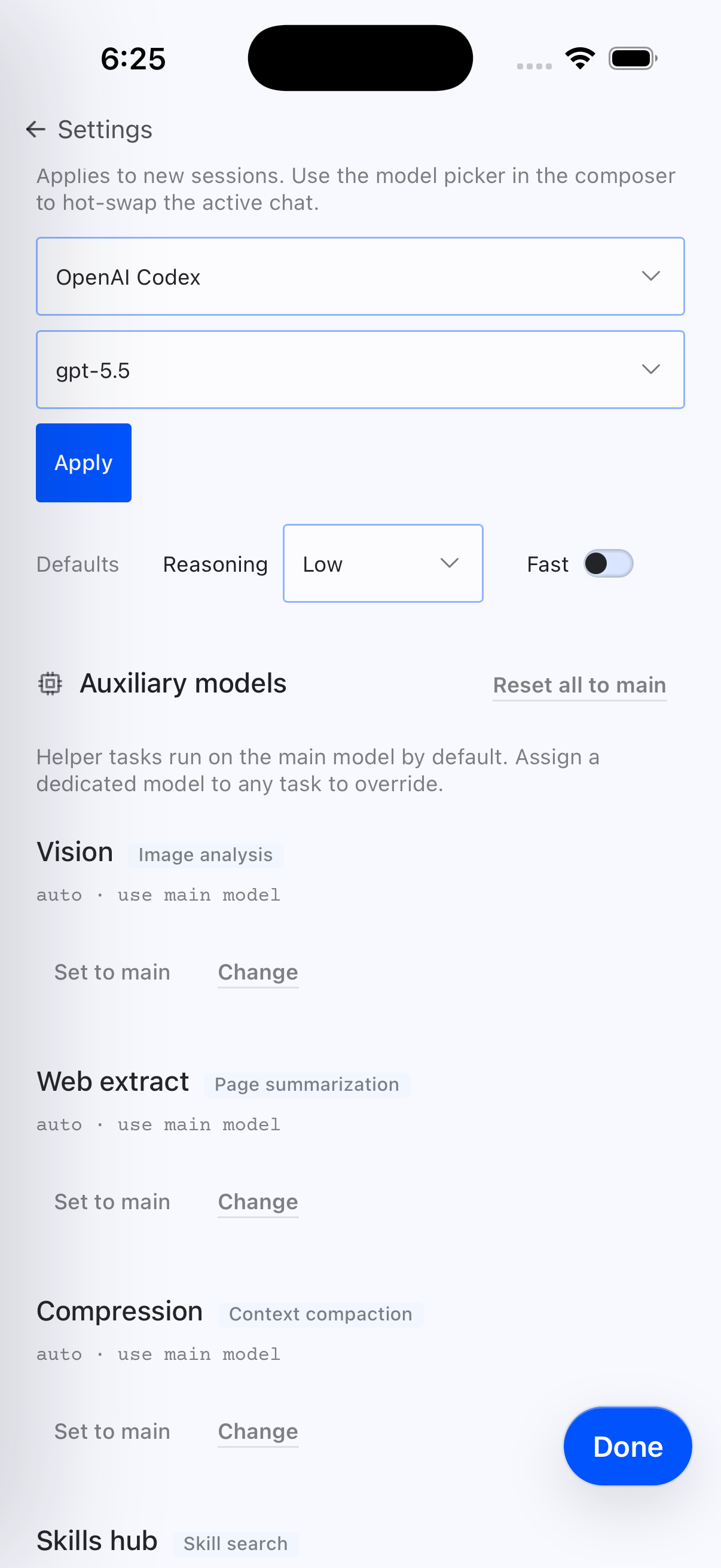Click Change under Web extract
This screenshot has height=1568, width=721.
(258, 1201)
